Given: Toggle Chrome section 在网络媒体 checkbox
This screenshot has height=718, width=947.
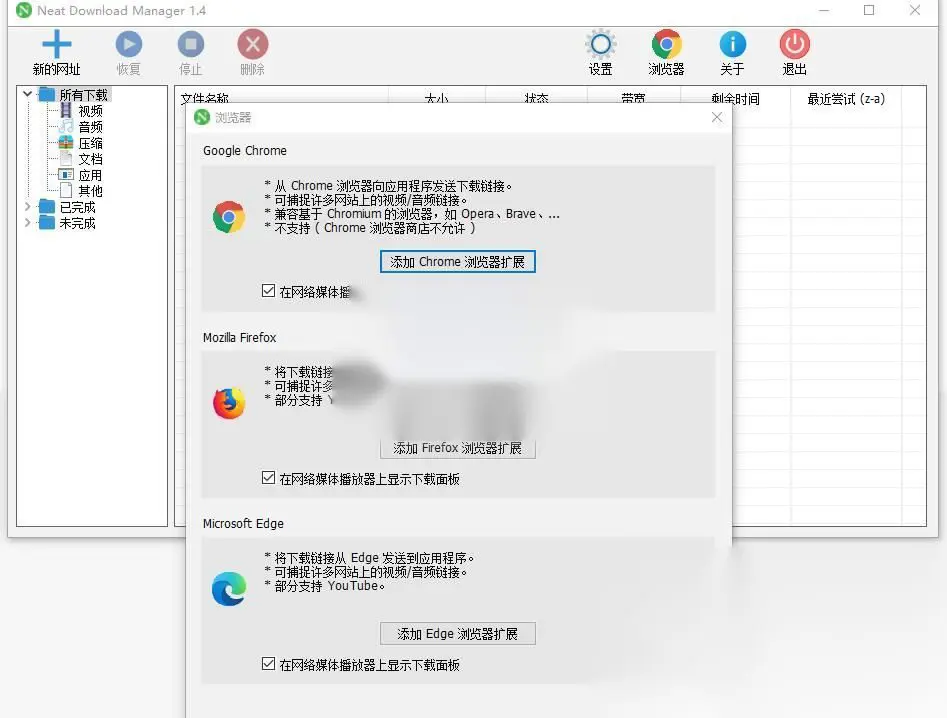Looking at the screenshot, I should tap(269, 291).
